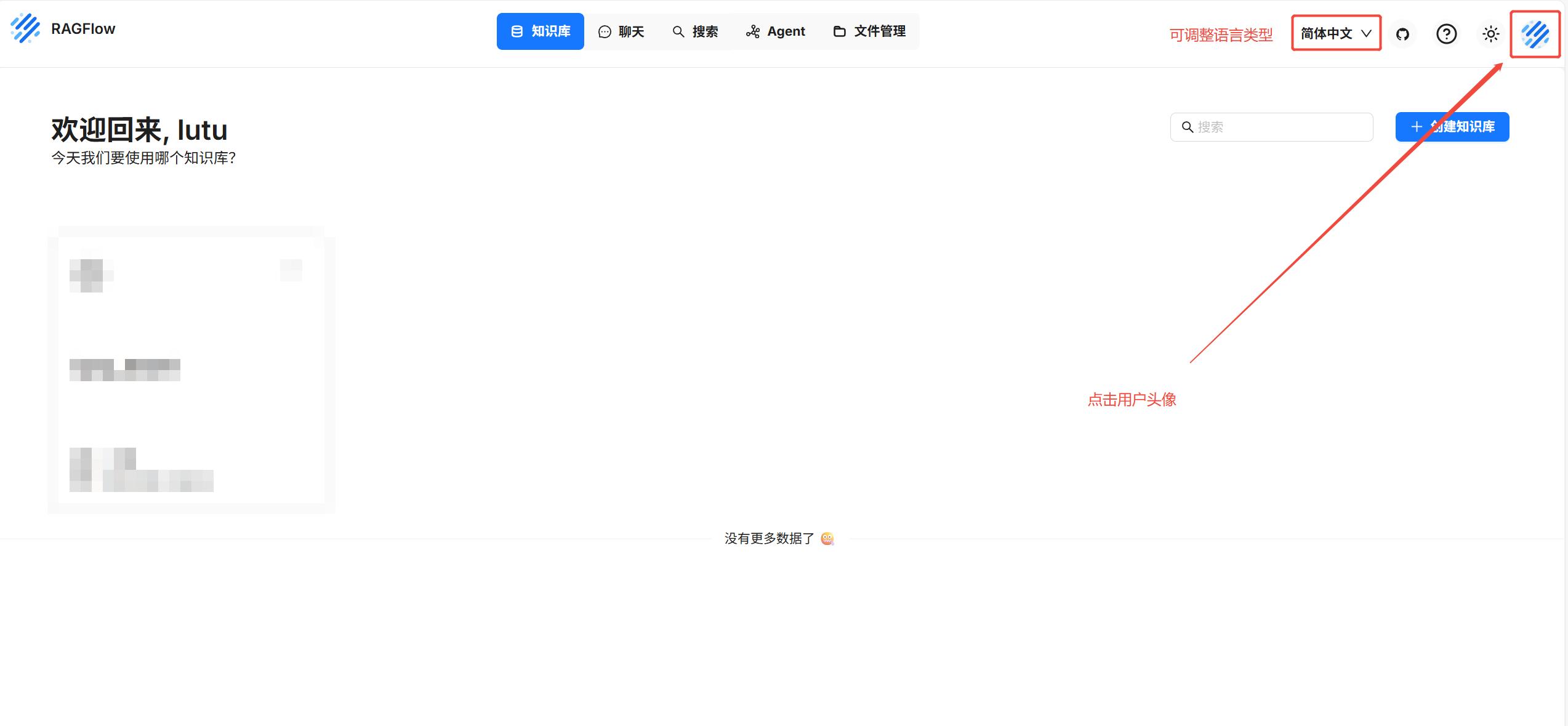The image size is (1568, 726).
Task: Open the GitHub repository icon
Action: 1402,34
